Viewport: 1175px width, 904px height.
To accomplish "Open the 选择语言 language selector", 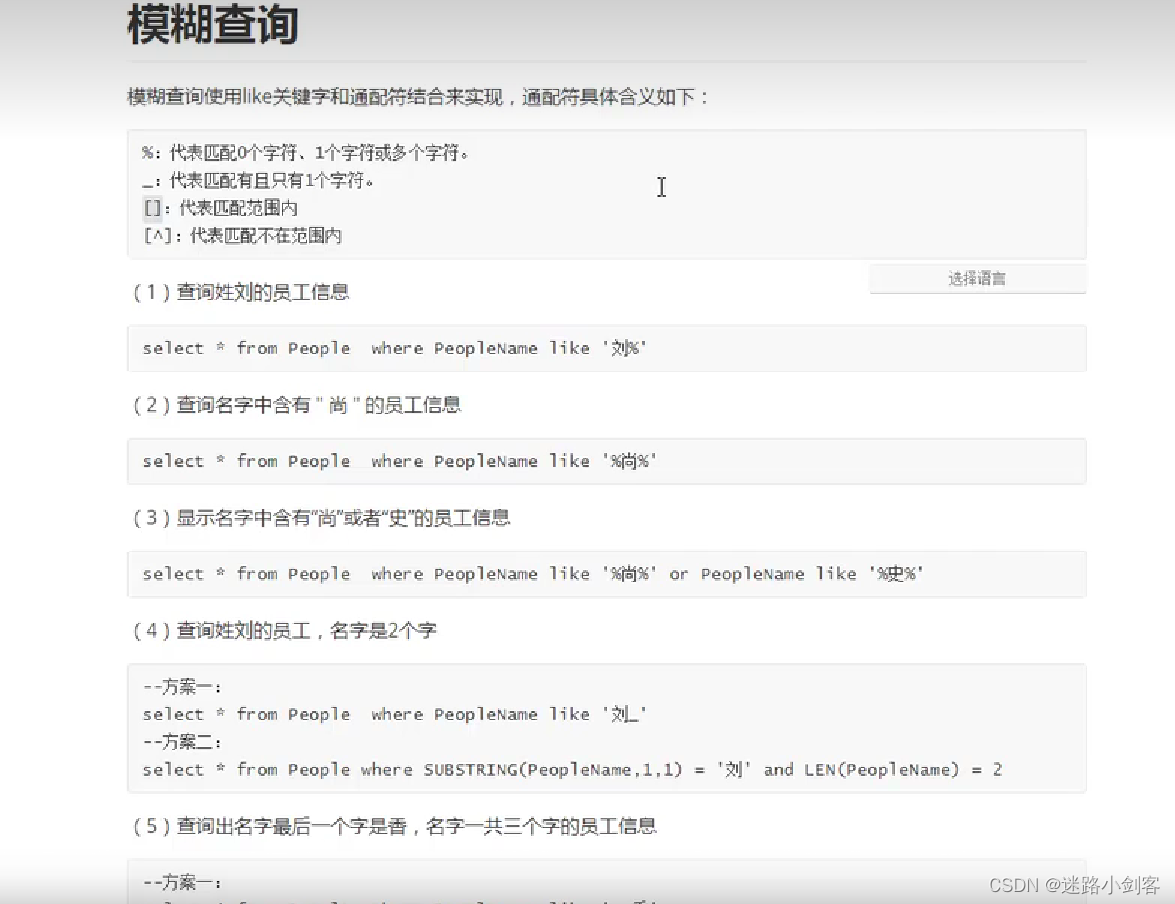I will click(x=975, y=278).
